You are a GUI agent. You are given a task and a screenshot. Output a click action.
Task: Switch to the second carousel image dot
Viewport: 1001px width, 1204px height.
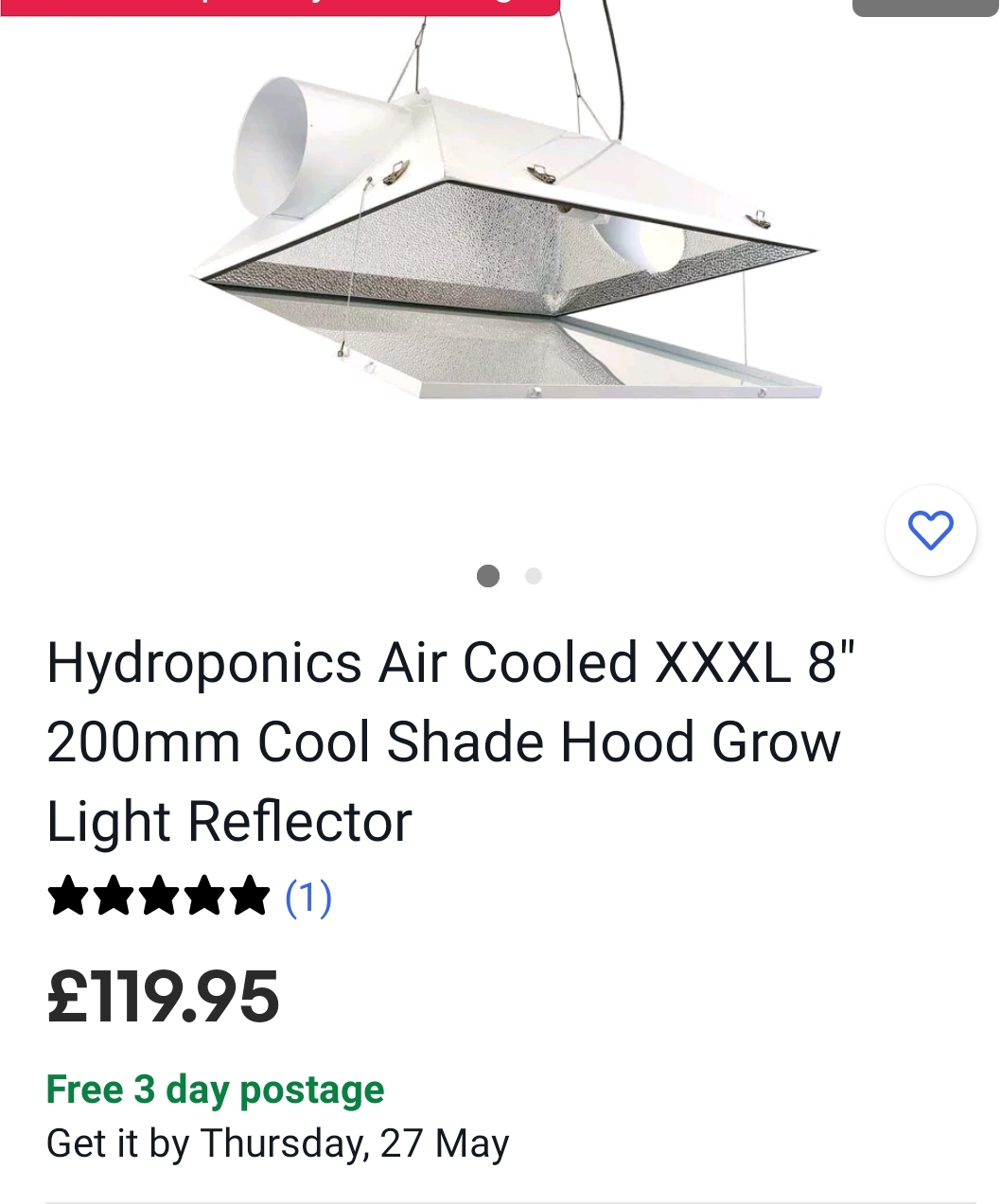point(534,575)
